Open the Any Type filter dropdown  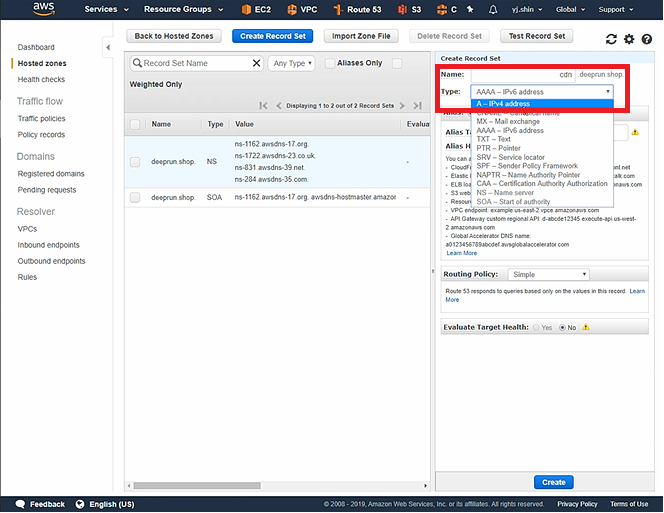(291, 63)
